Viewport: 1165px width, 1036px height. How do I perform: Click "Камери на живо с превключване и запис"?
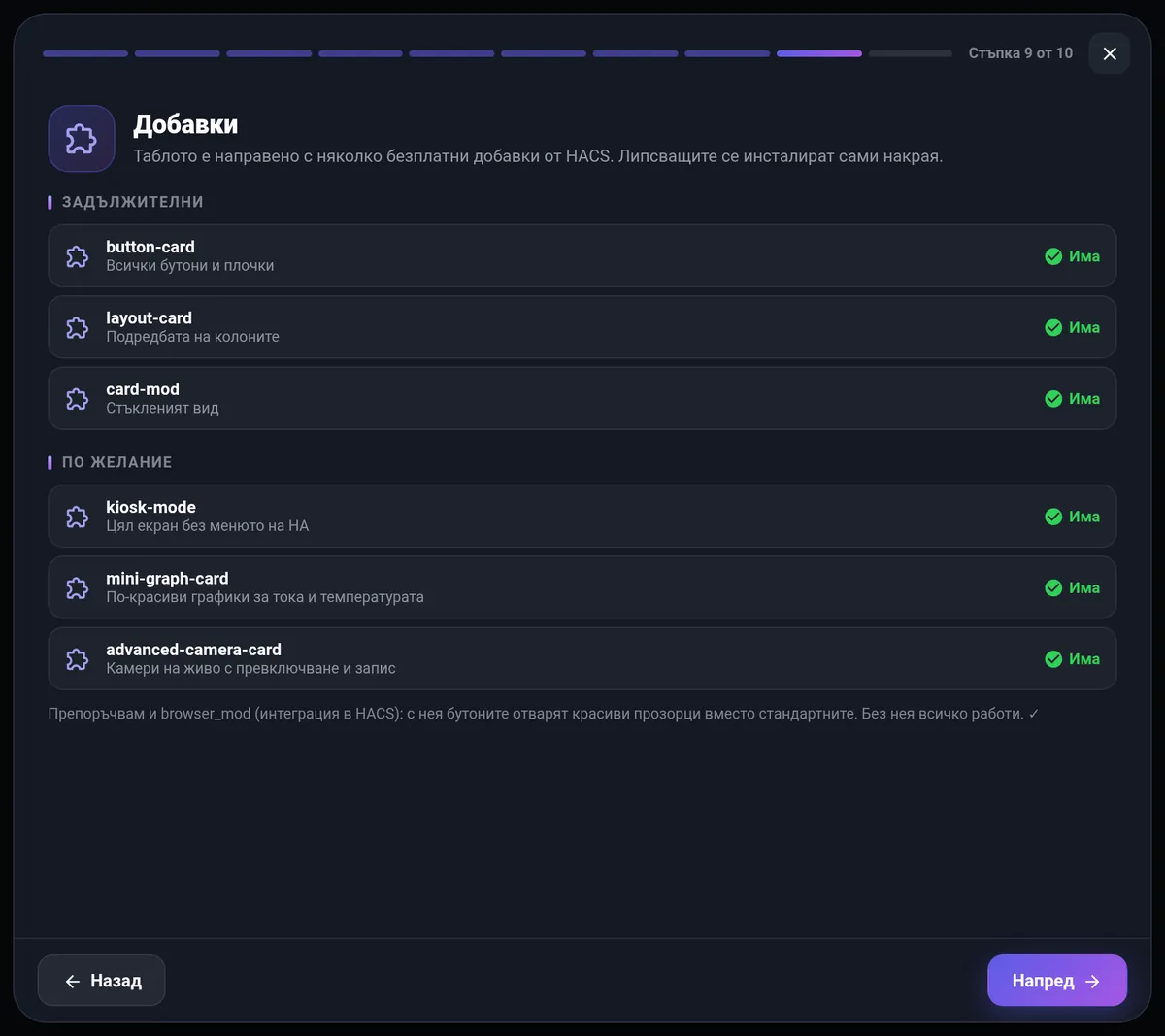tap(250, 669)
